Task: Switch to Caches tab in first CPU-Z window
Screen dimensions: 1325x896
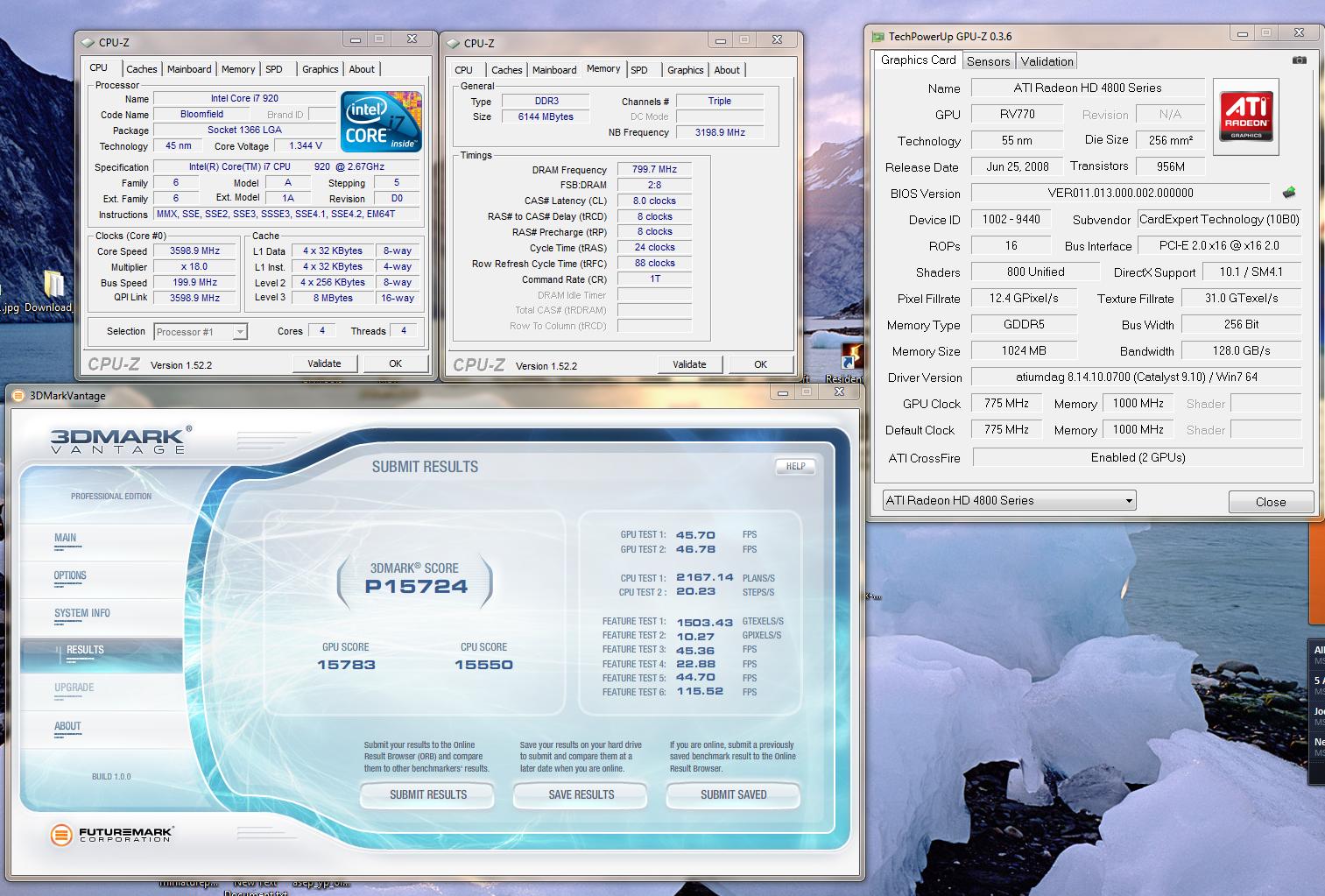Action: 141,69
